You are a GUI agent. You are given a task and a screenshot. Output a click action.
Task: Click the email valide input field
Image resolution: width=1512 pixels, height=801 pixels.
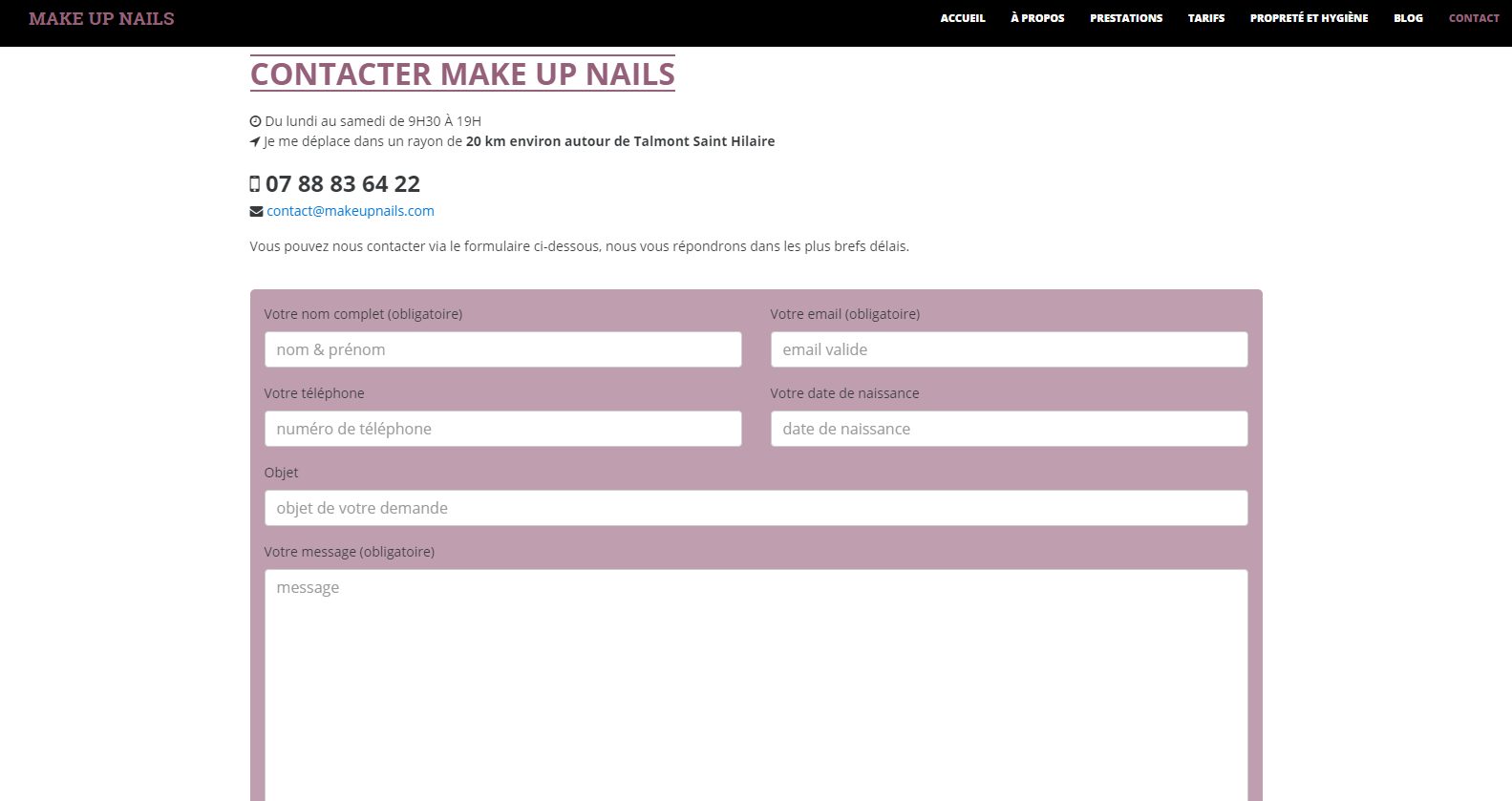pos(1009,349)
